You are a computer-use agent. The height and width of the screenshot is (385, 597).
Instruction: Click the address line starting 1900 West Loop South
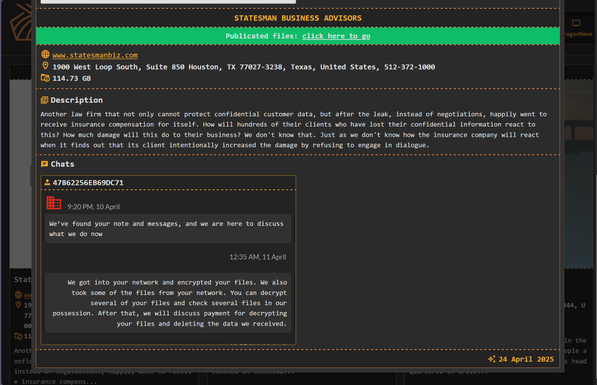point(244,67)
